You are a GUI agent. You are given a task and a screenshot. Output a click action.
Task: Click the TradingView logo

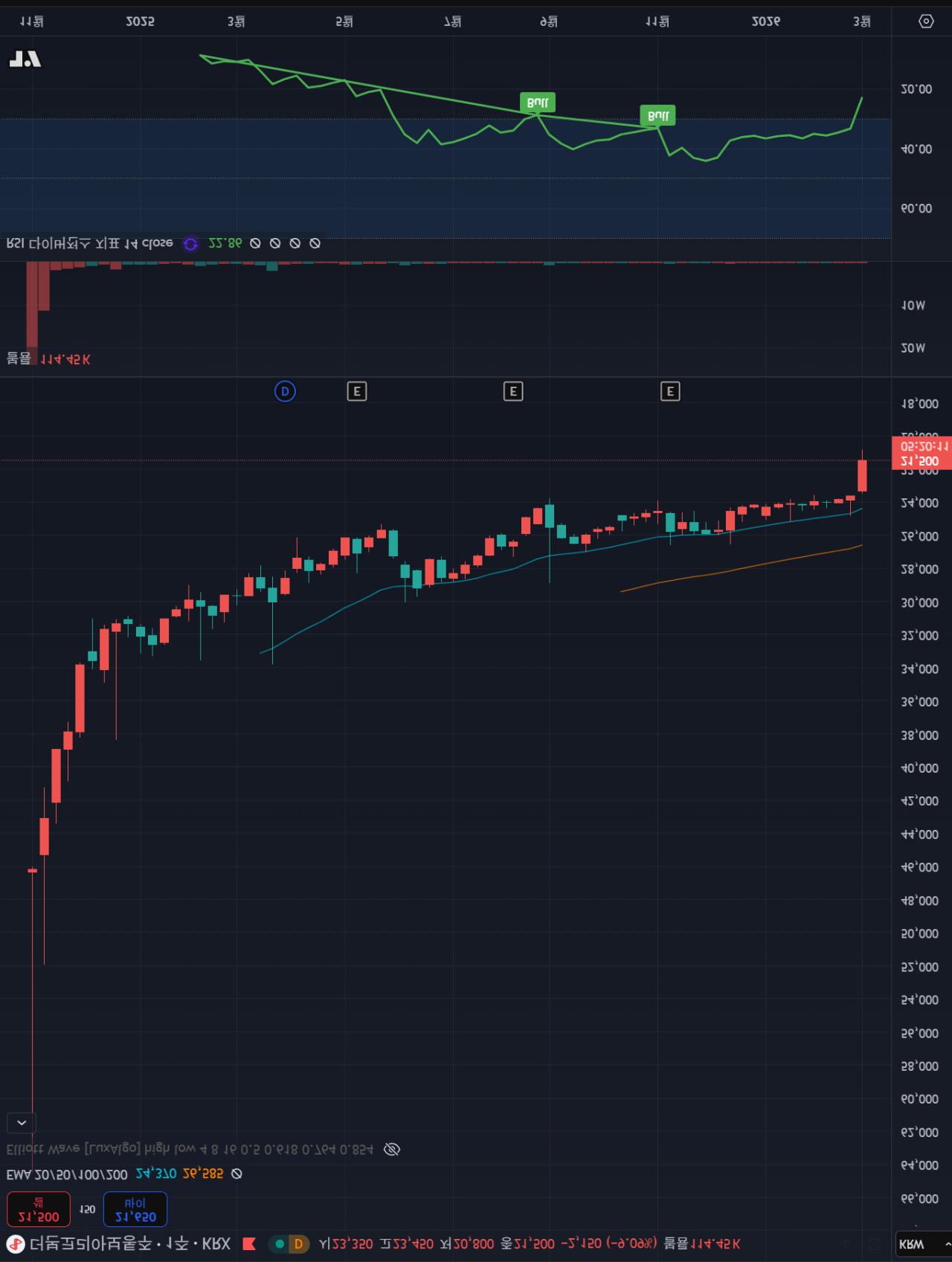tap(25, 59)
